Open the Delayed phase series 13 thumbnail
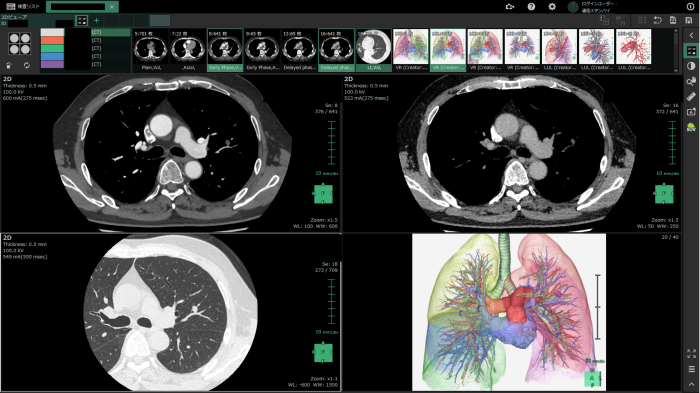 tap(299, 50)
